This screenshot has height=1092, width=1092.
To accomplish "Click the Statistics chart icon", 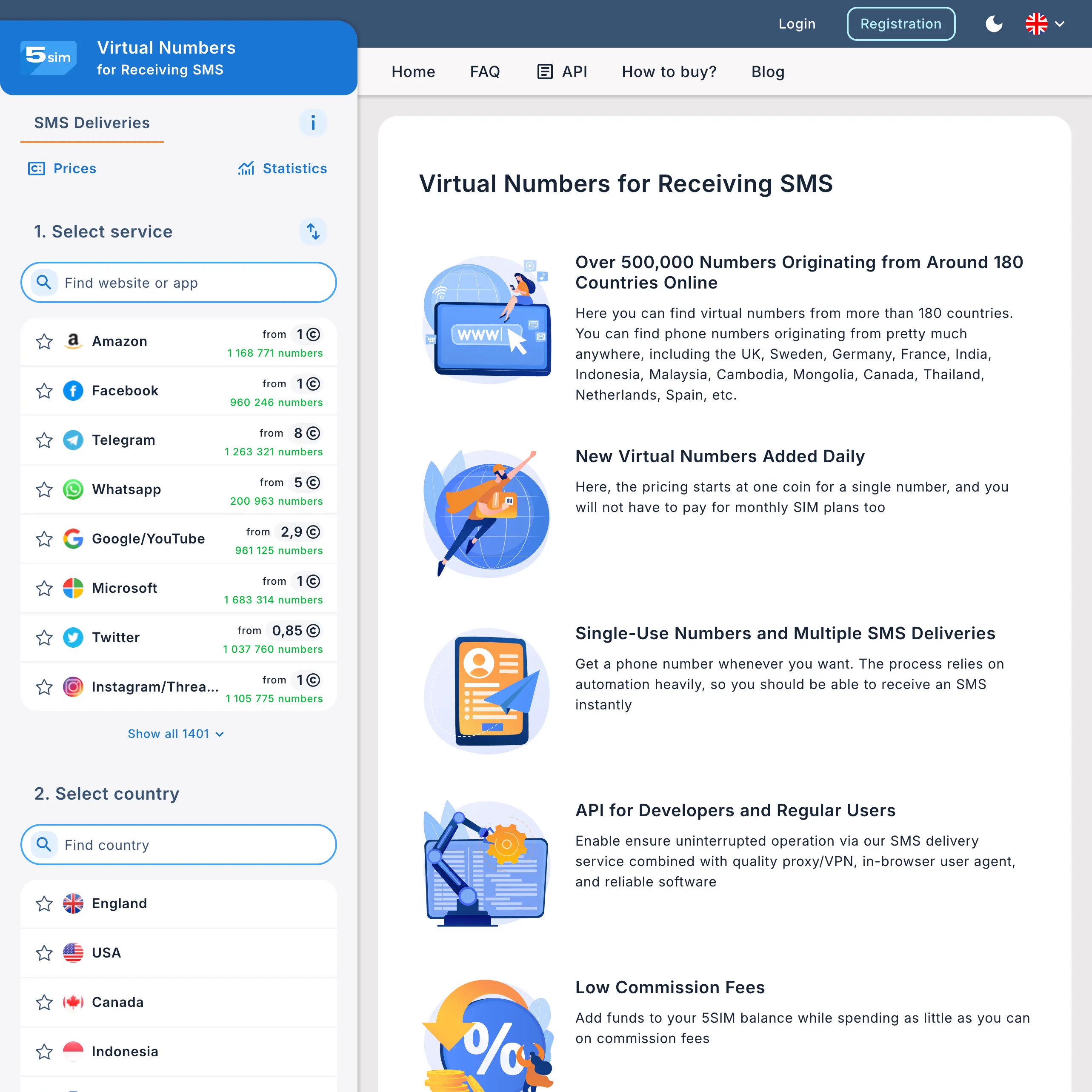I will coord(246,169).
